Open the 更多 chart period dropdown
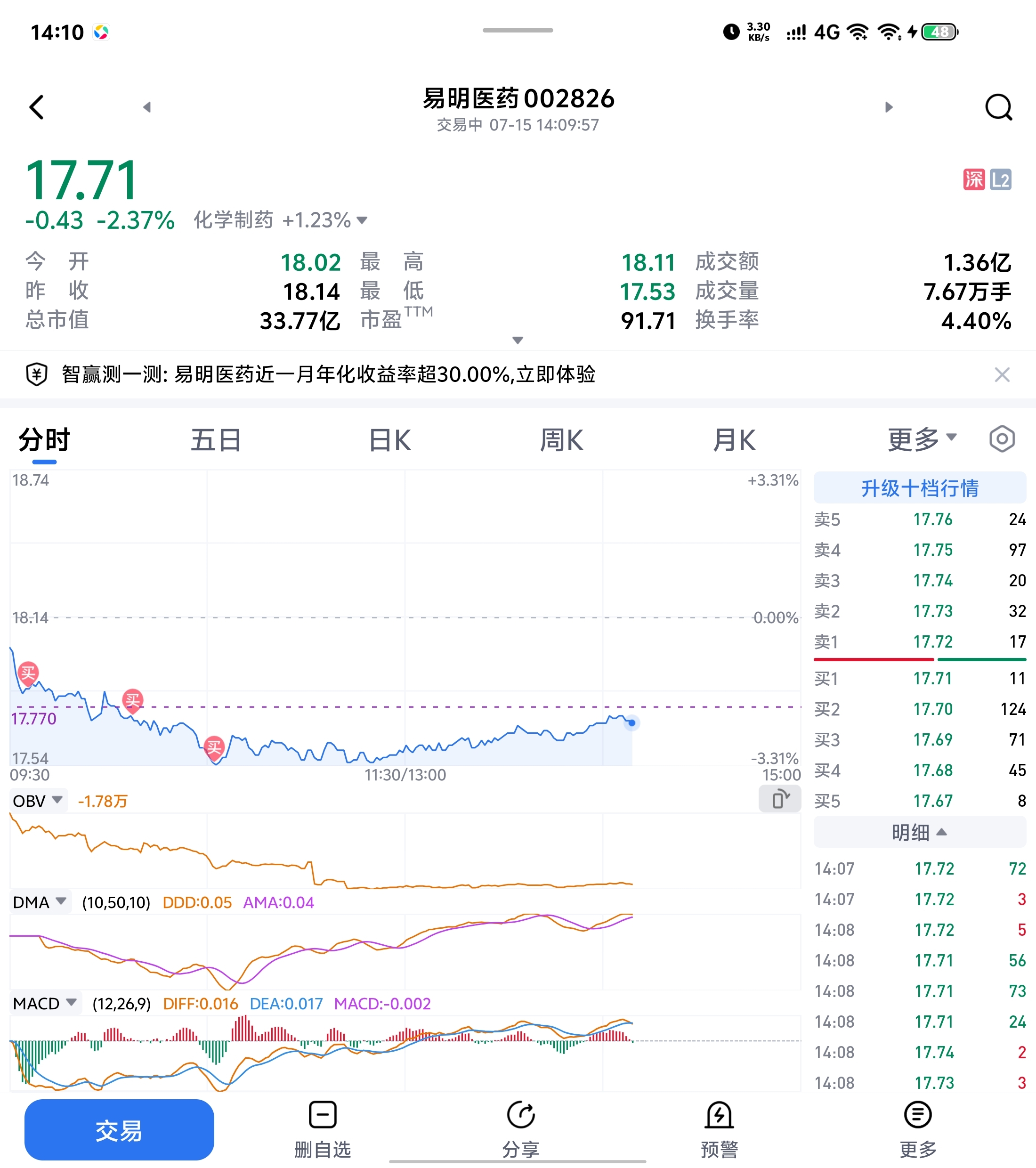This screenshot has height=1168, width=1036. coord(922,439)
